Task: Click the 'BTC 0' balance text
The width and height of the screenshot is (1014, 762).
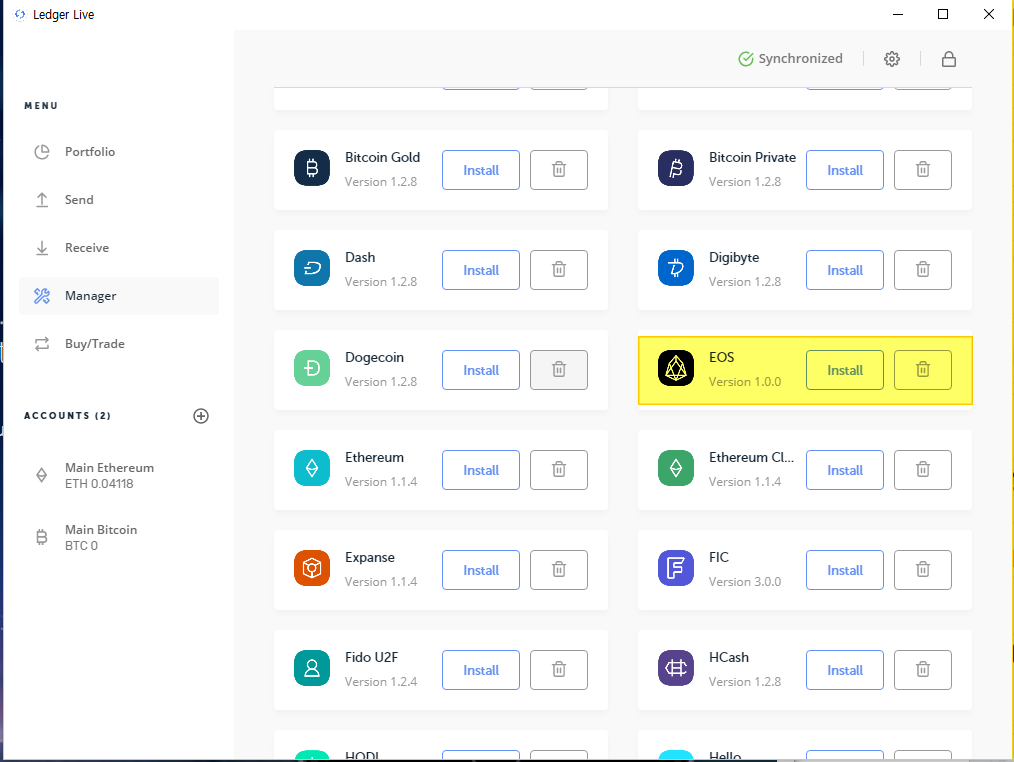Action: pos(81,546)
